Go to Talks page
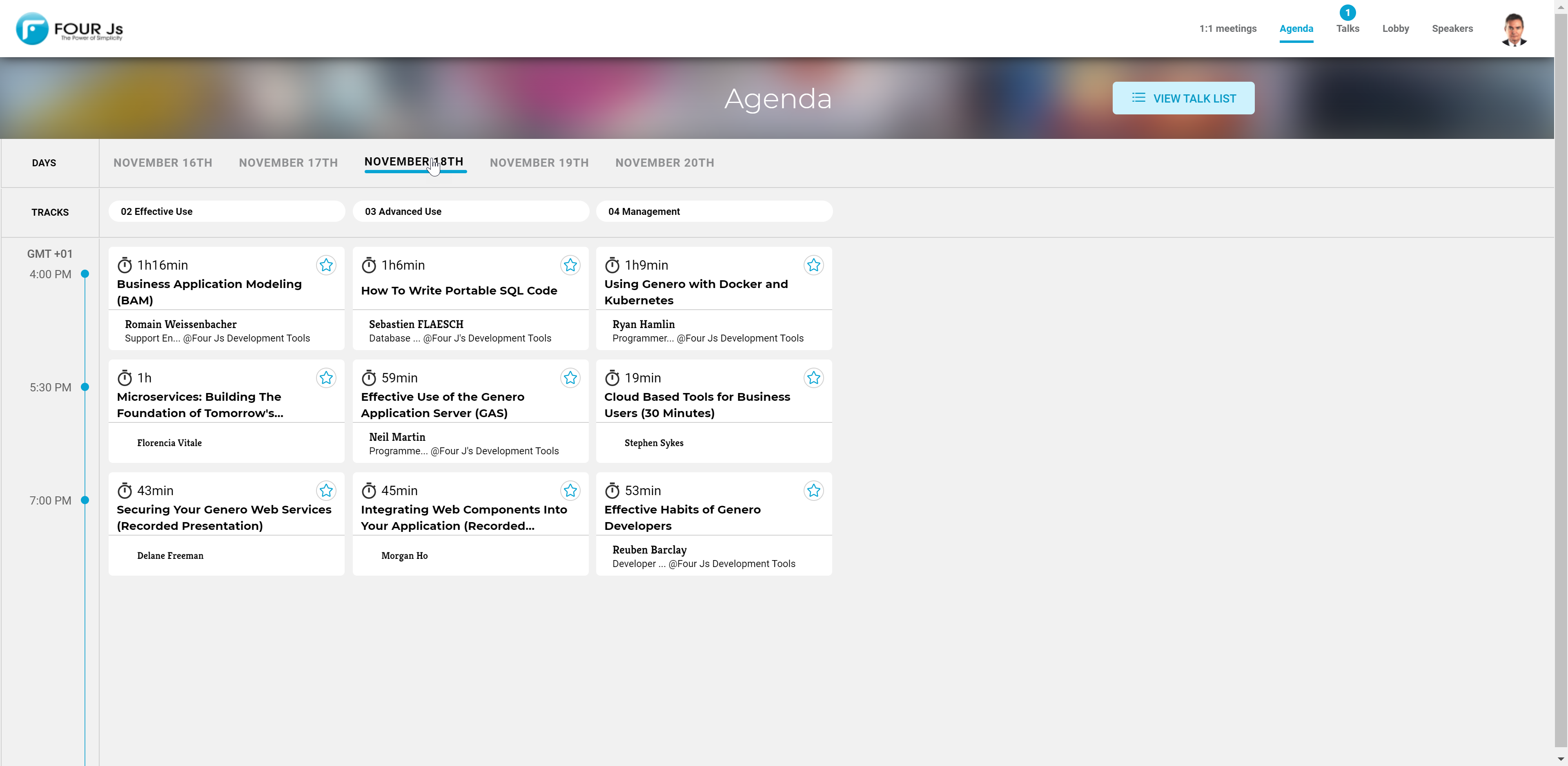Screen dimensions: 1568x766 click(1347, 29)
